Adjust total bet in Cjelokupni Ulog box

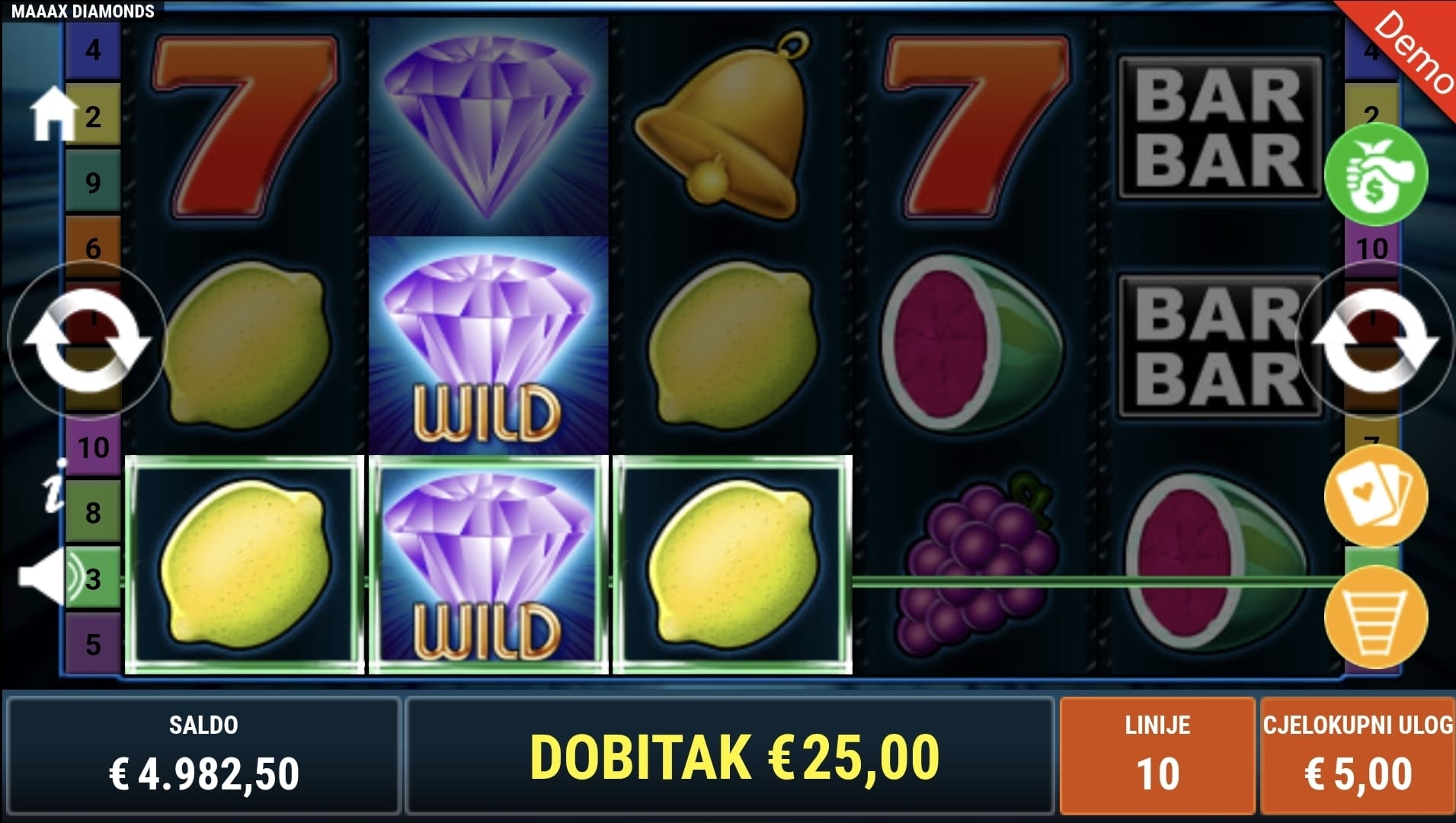(1358, 755)
